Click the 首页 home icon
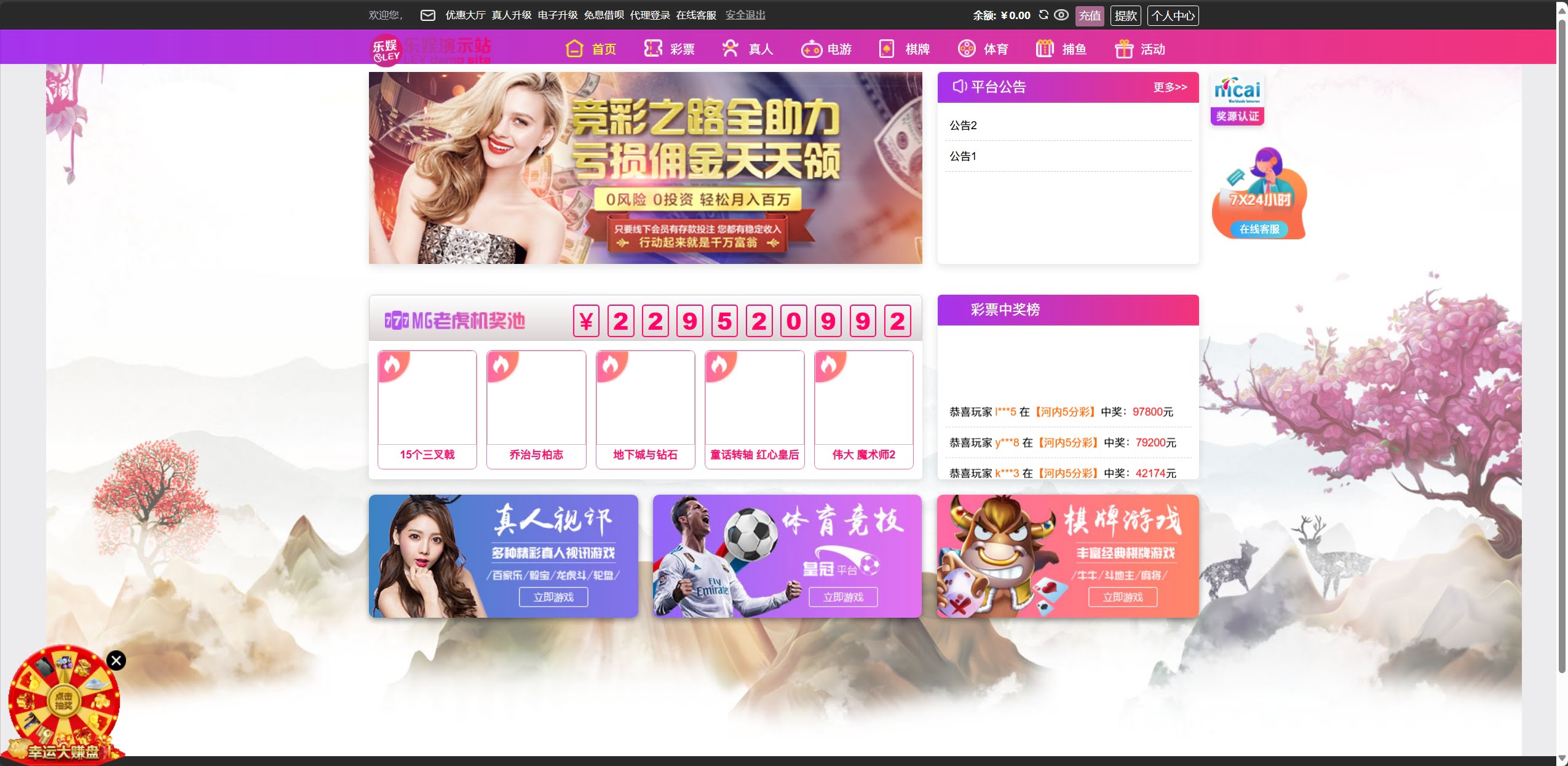This screenshot has width=1568, height=766. coord(574,49)
